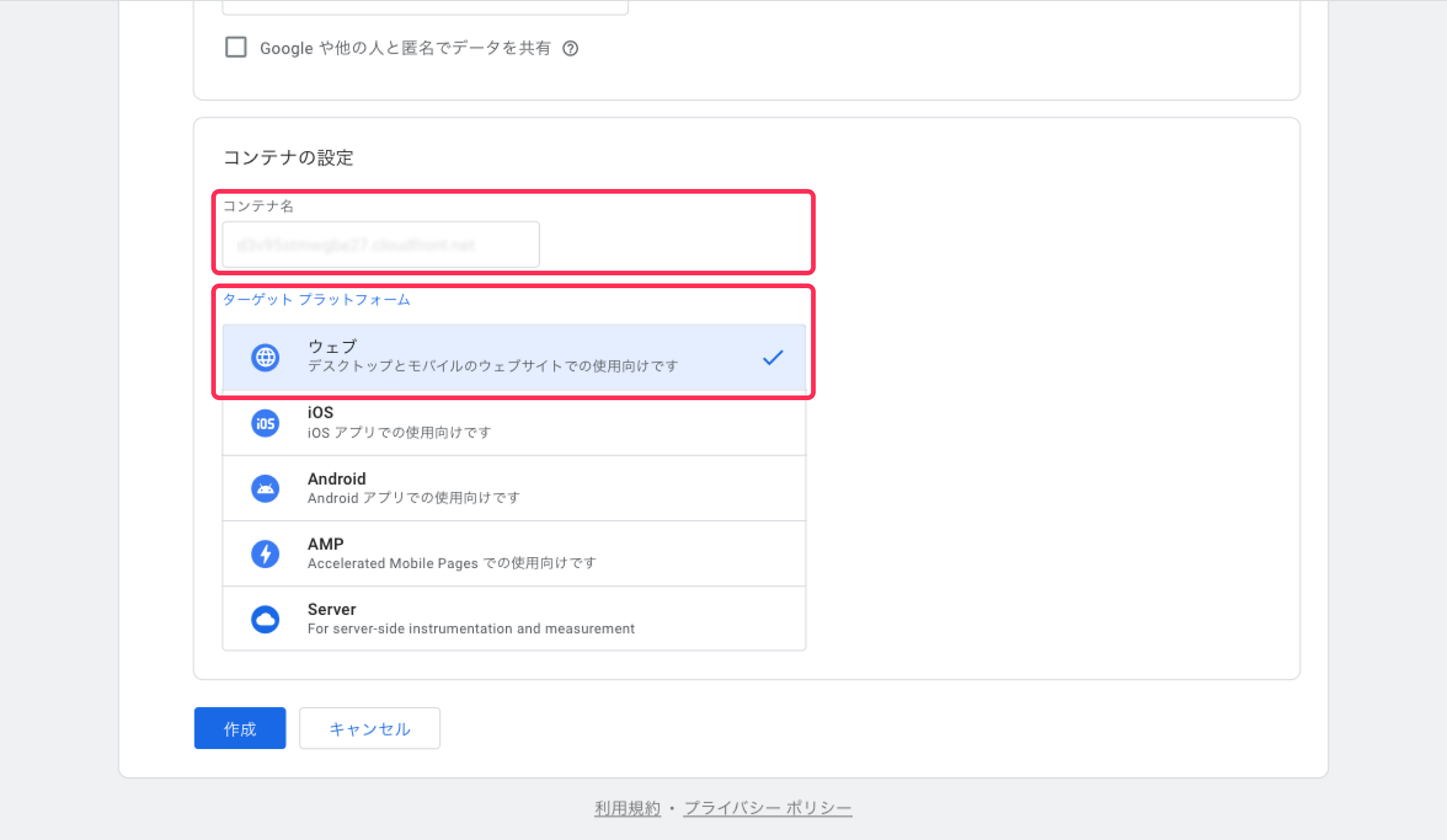Open the 利用規約 link
The width and height of the screenshot is (1447, 840).
(627, 808)
